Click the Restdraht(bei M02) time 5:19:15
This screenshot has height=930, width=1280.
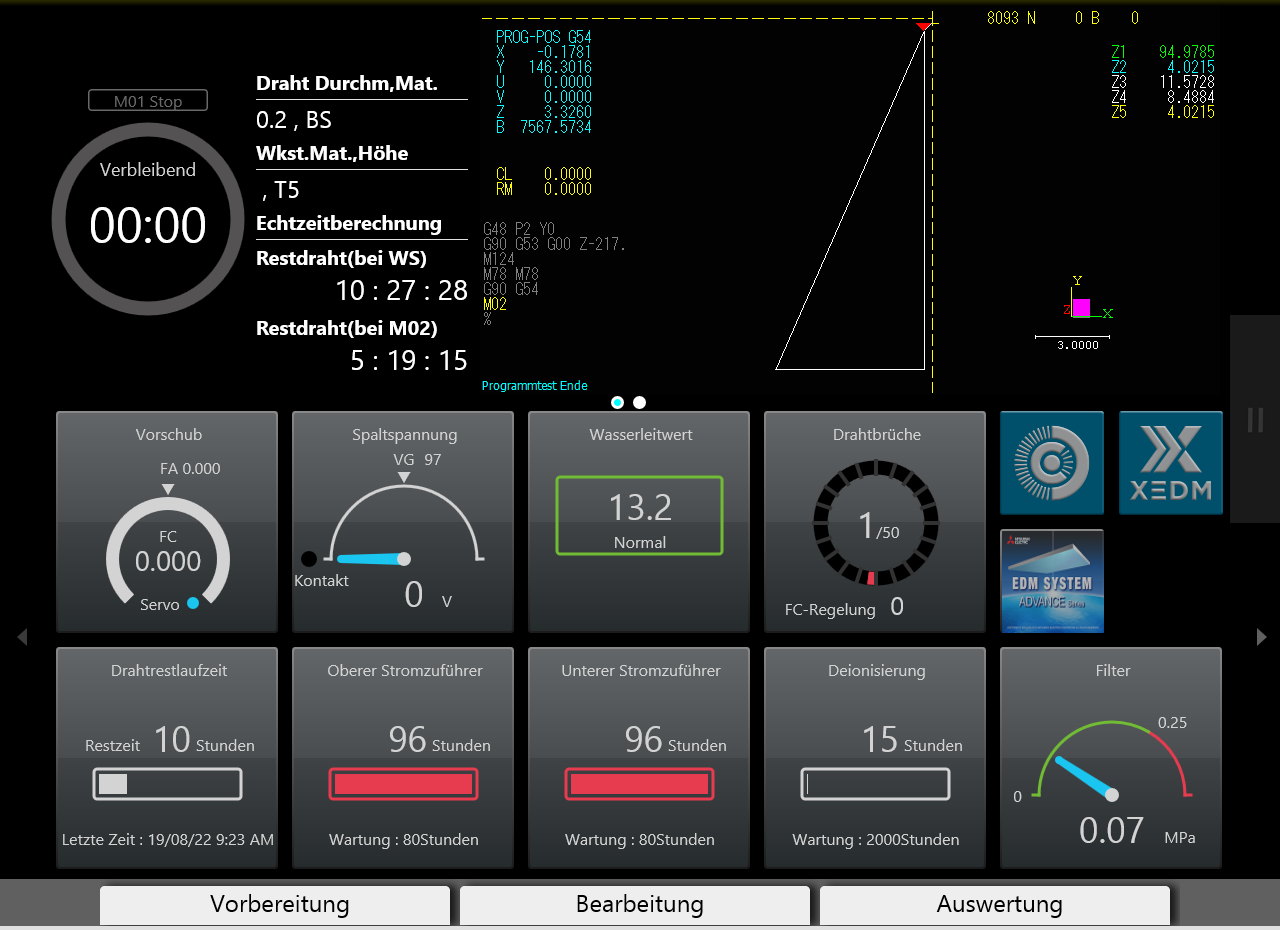click(x=409, y=361)
